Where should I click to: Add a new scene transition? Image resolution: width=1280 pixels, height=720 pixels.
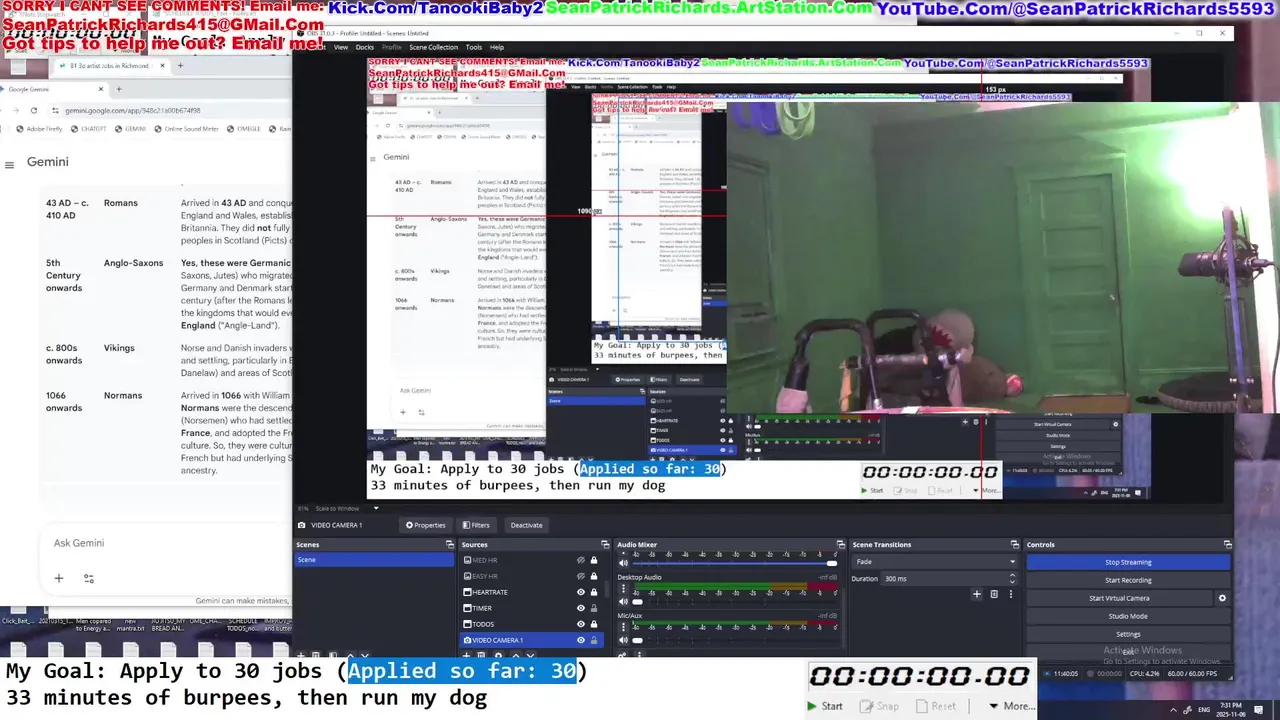coord(977,594)
